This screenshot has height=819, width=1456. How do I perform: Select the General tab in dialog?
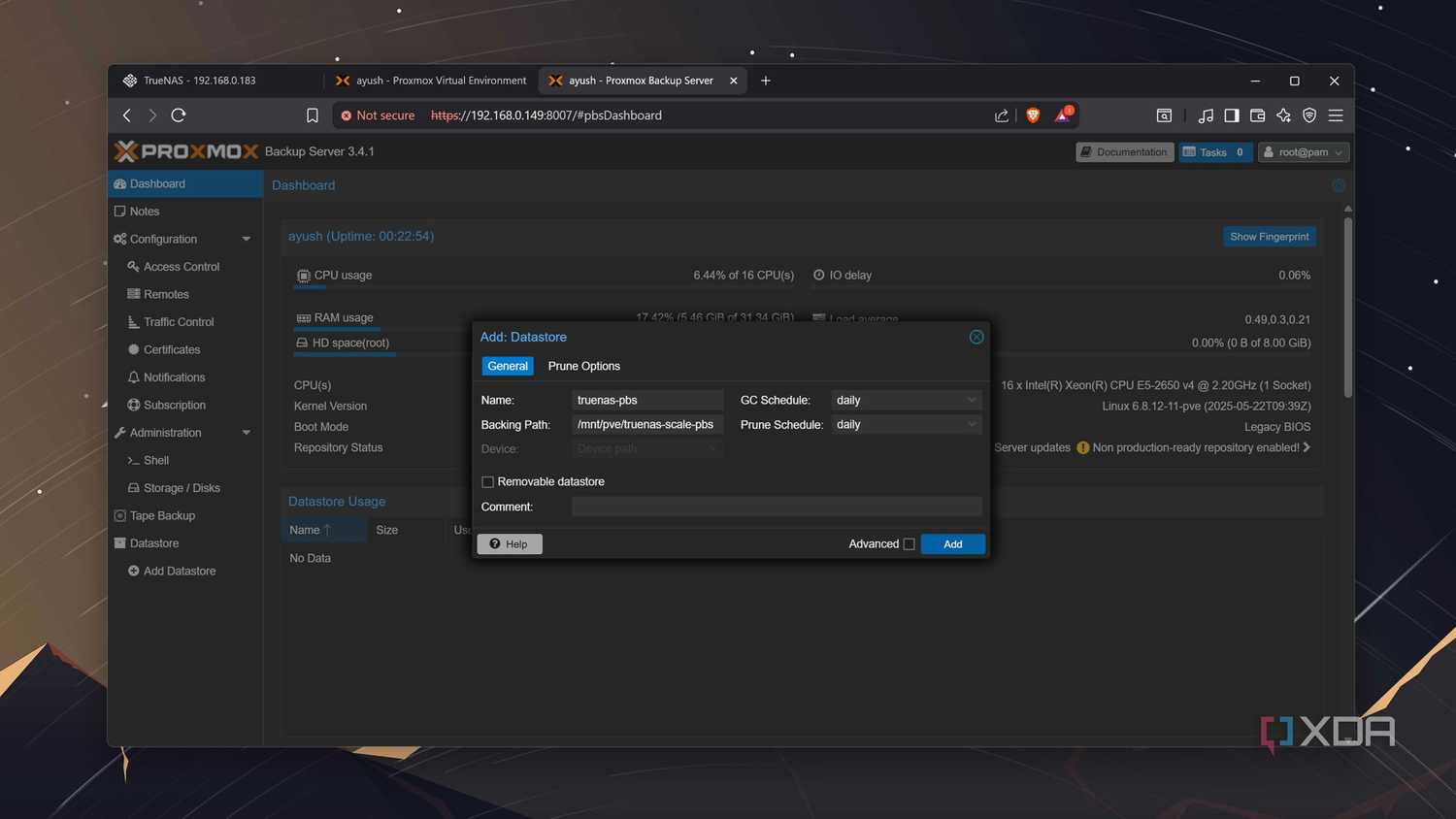(508, 366)
